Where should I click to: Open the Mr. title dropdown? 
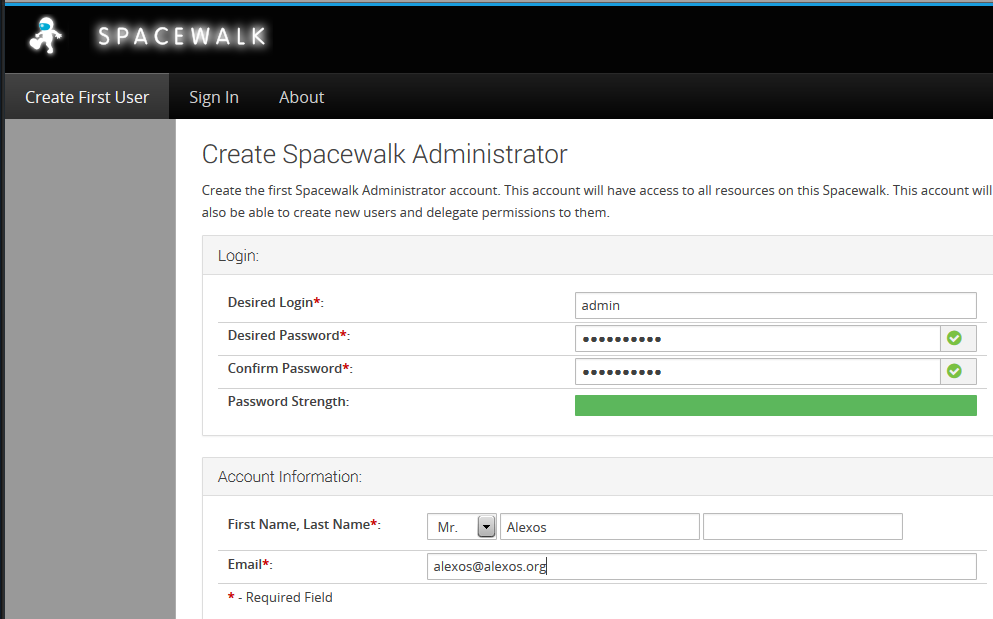[462, 526]
